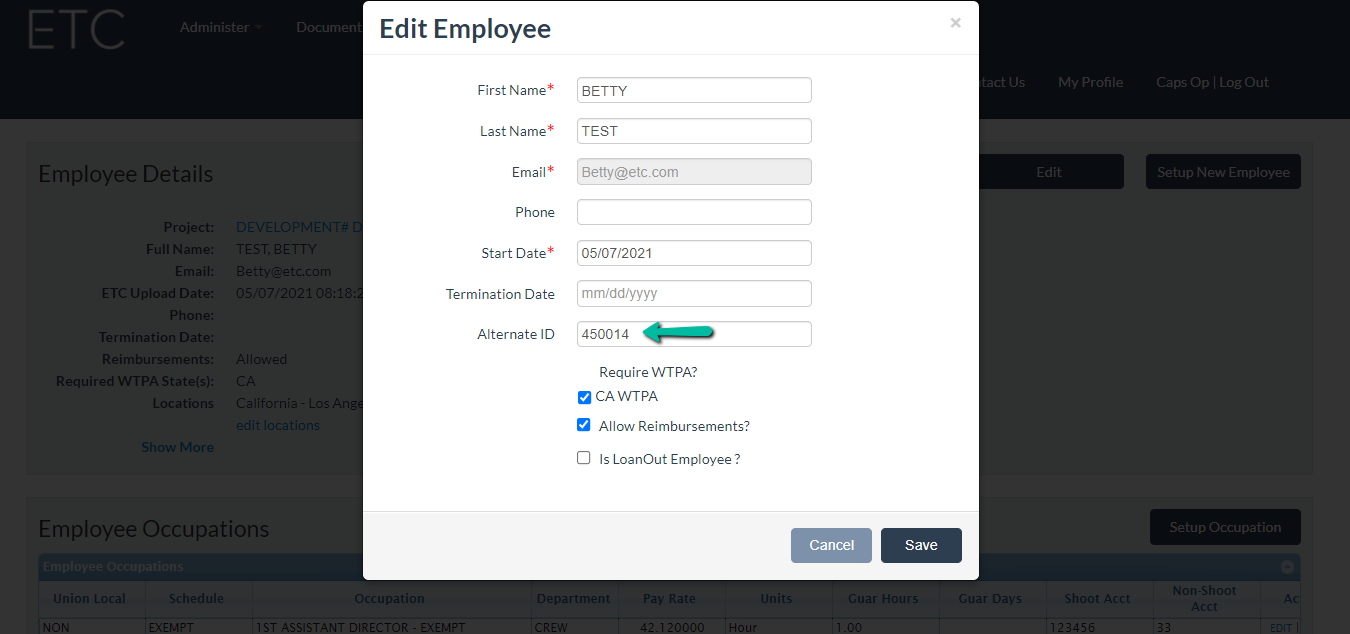
Task: Sort by Non-Shoot Acct column header
Action: 1204,598
